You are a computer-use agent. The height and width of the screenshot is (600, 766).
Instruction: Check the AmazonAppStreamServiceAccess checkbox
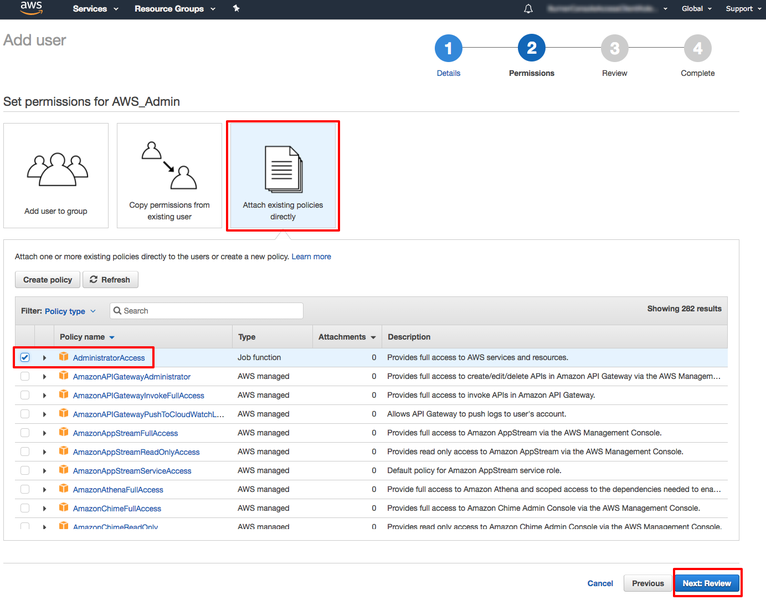25,471
